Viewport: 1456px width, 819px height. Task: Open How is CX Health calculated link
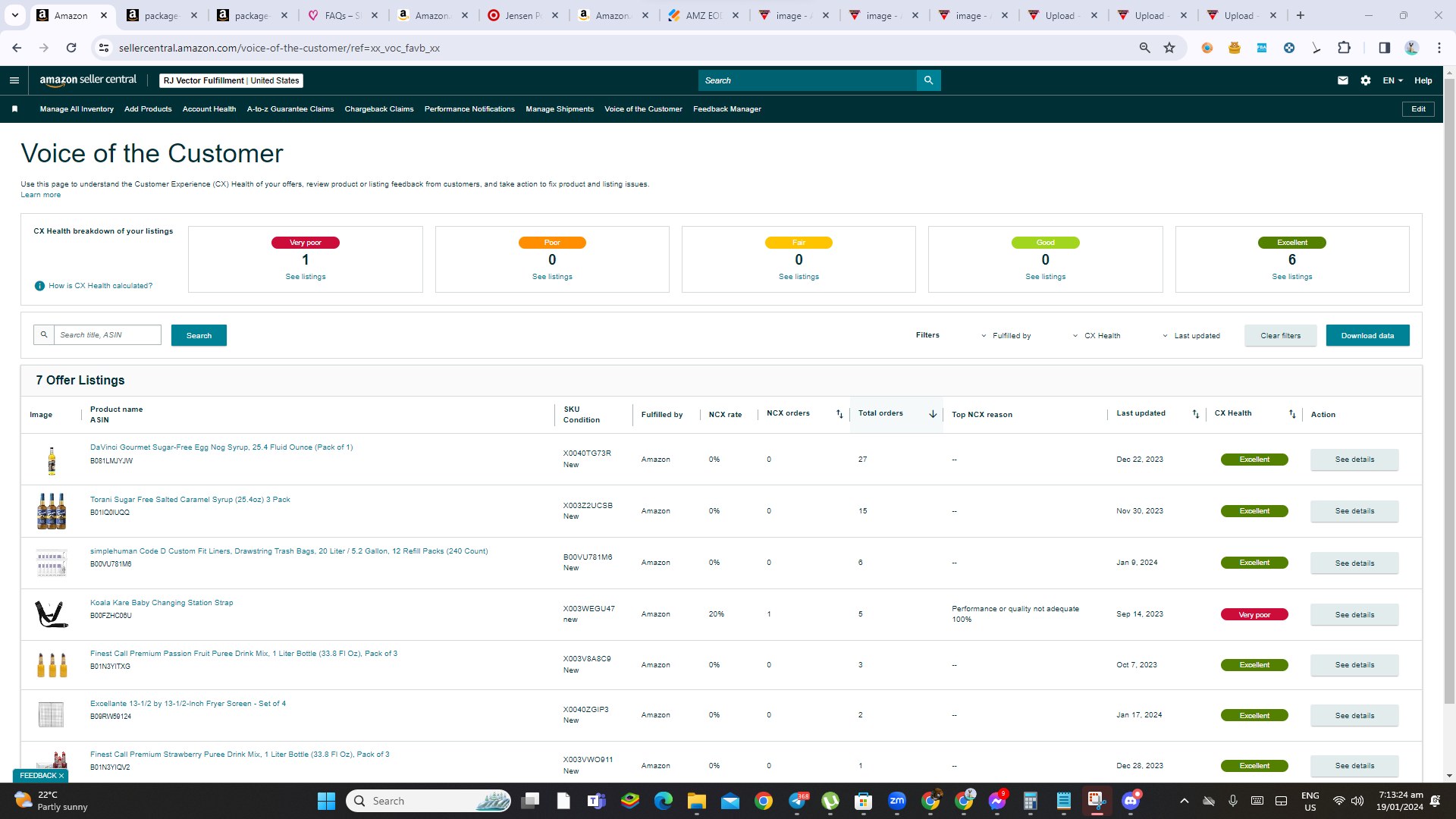coord(100,286)
